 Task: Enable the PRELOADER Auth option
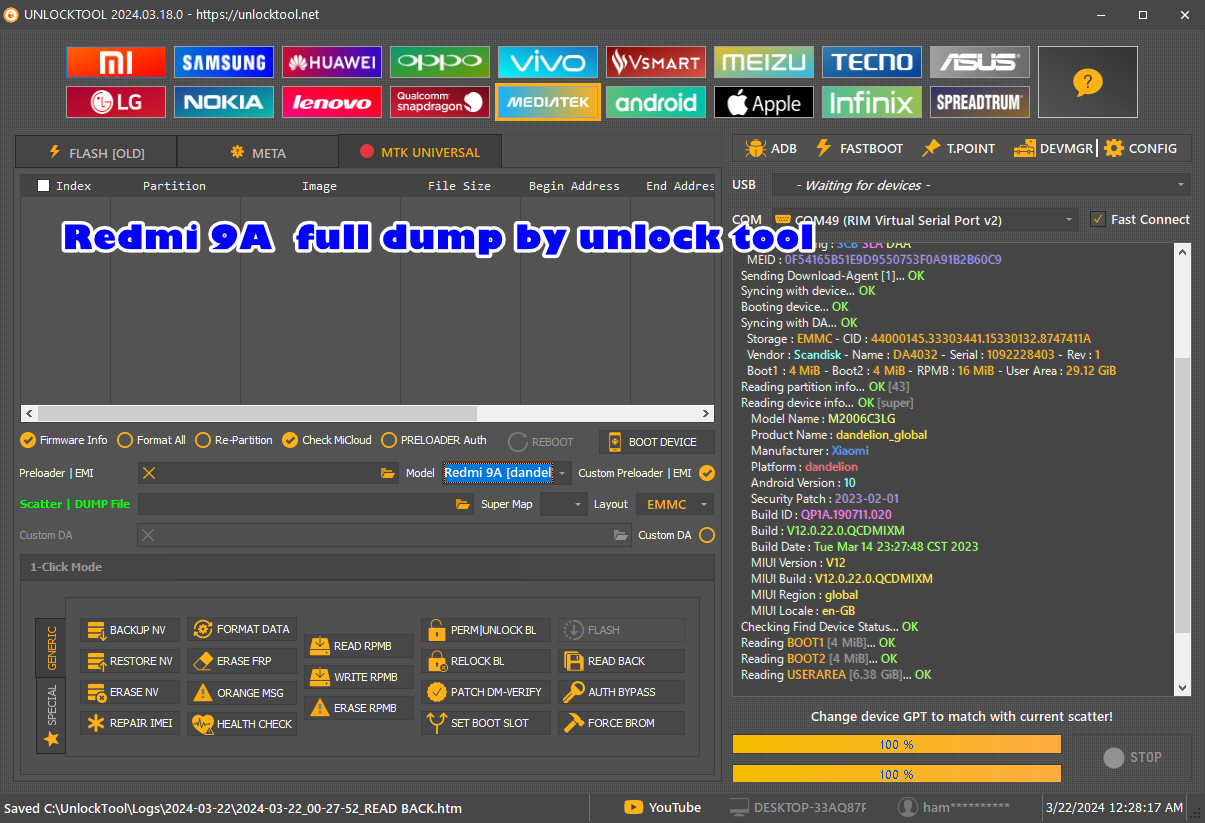(434, 440)
